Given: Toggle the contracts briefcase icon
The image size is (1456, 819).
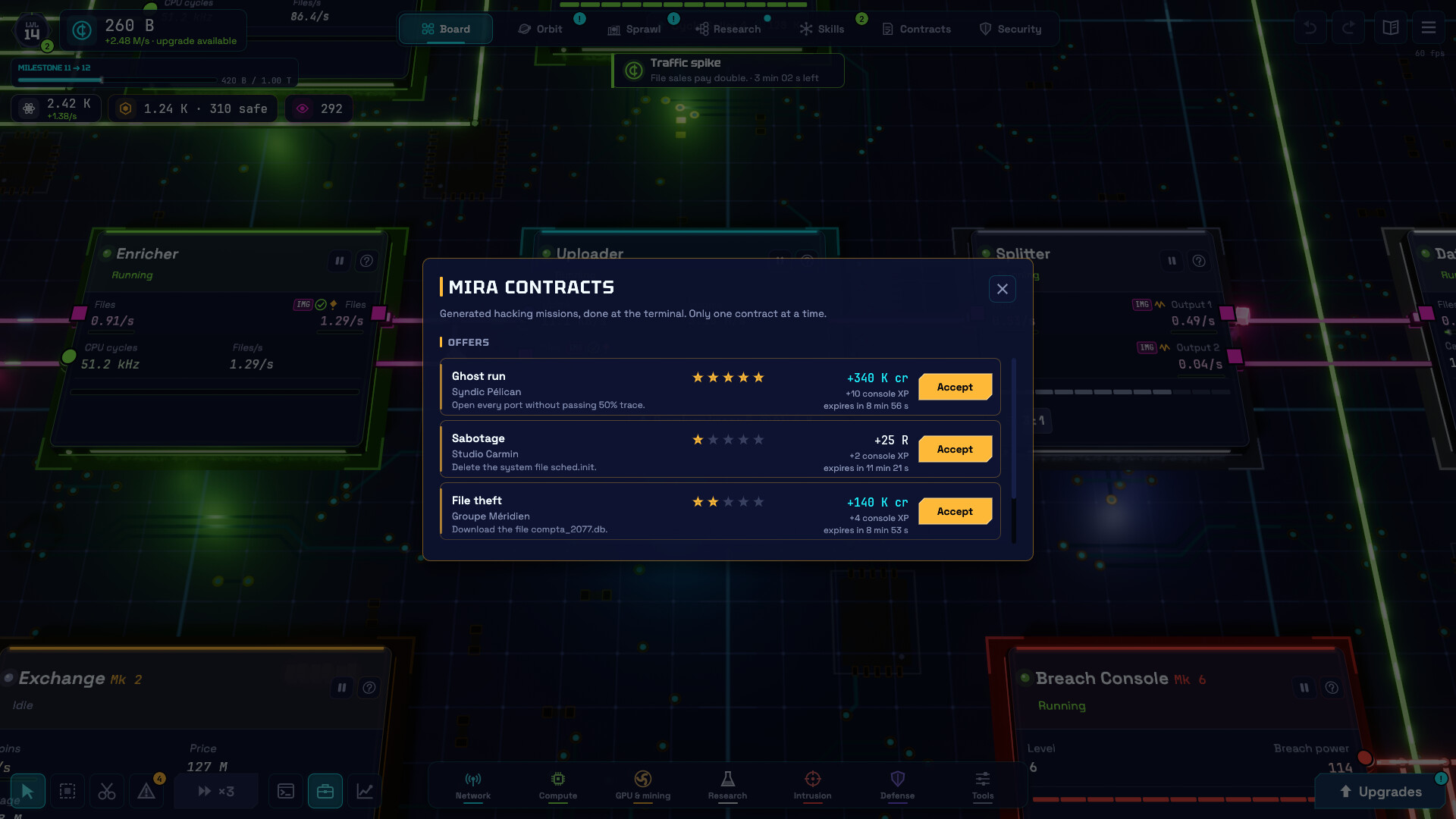Looking at the screenshot, I should pos(325,792).
